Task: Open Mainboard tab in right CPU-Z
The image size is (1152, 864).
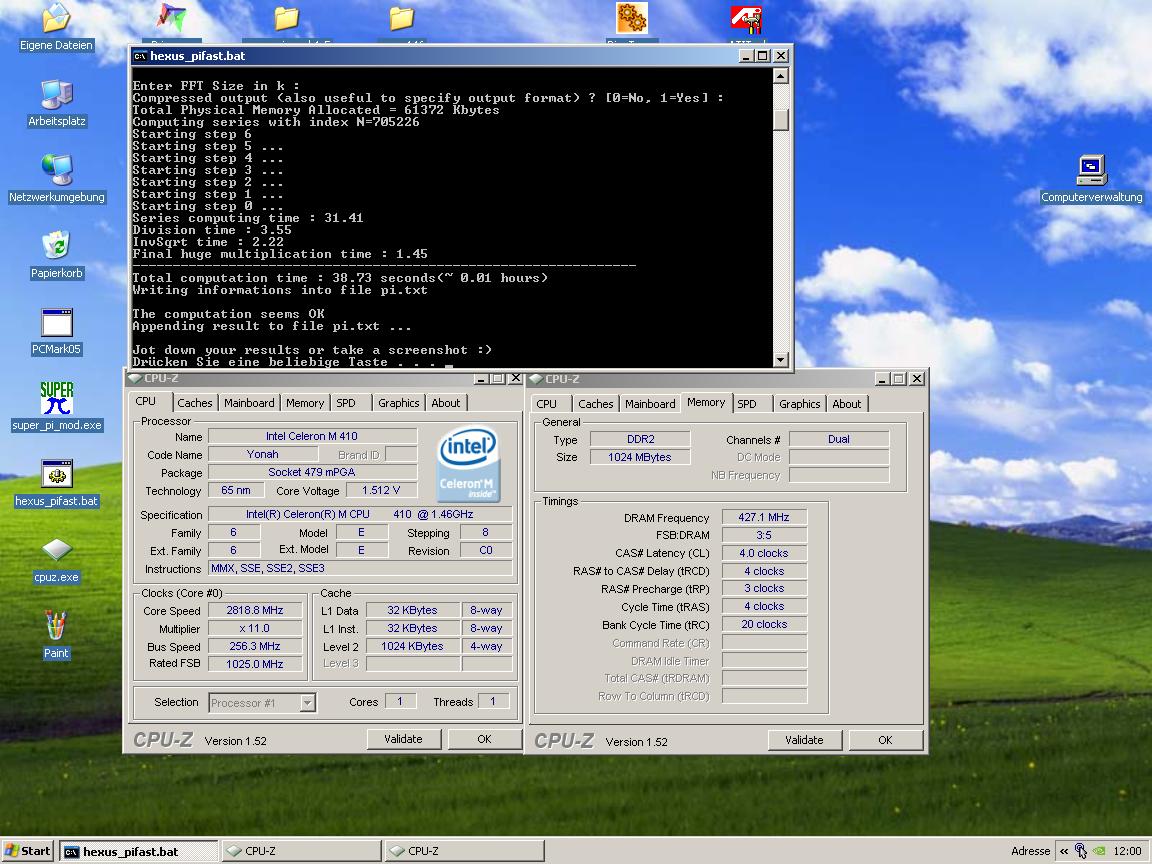Action: 650,403
